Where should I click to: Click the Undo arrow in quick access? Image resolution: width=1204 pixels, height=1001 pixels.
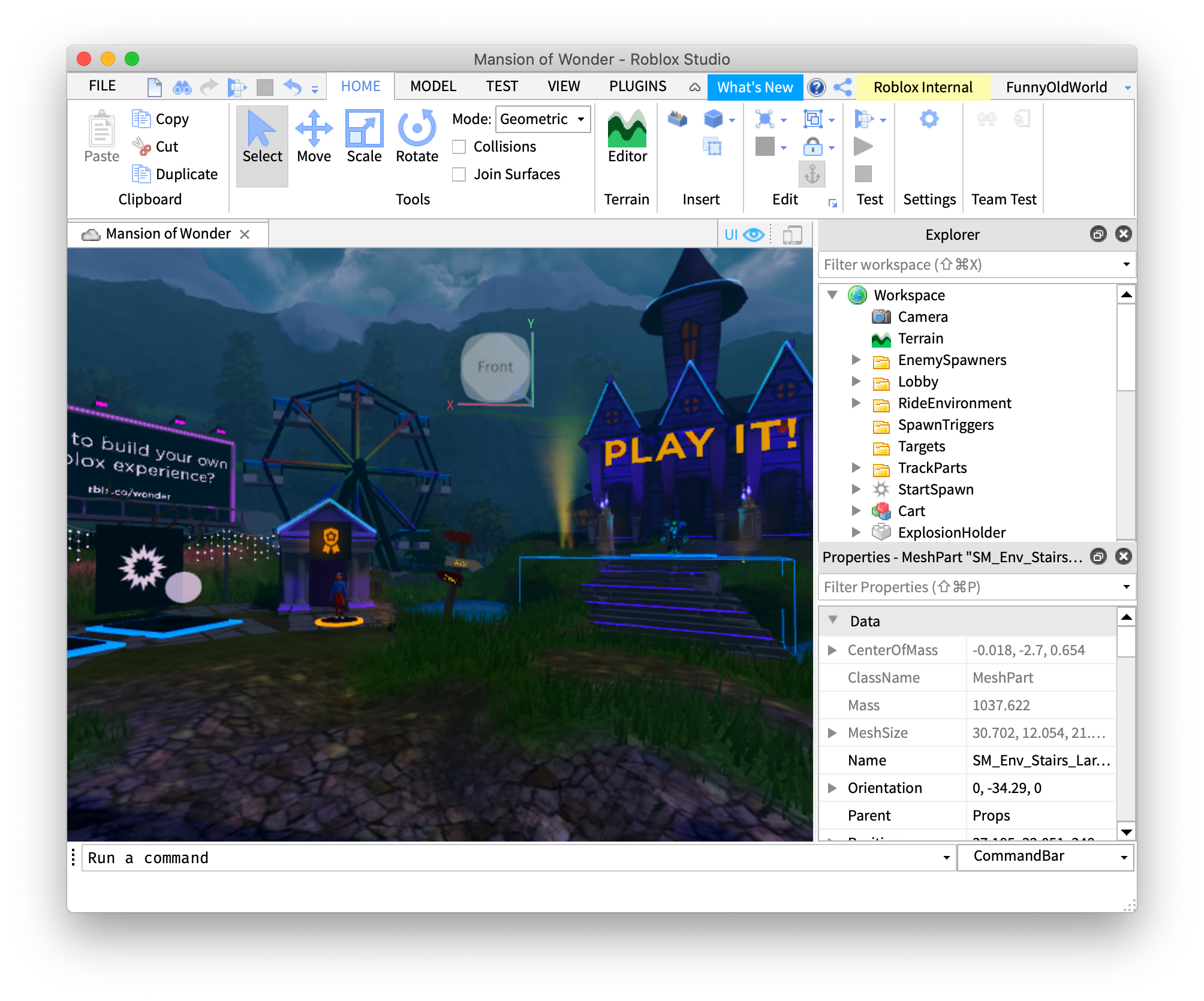point(292,88)
